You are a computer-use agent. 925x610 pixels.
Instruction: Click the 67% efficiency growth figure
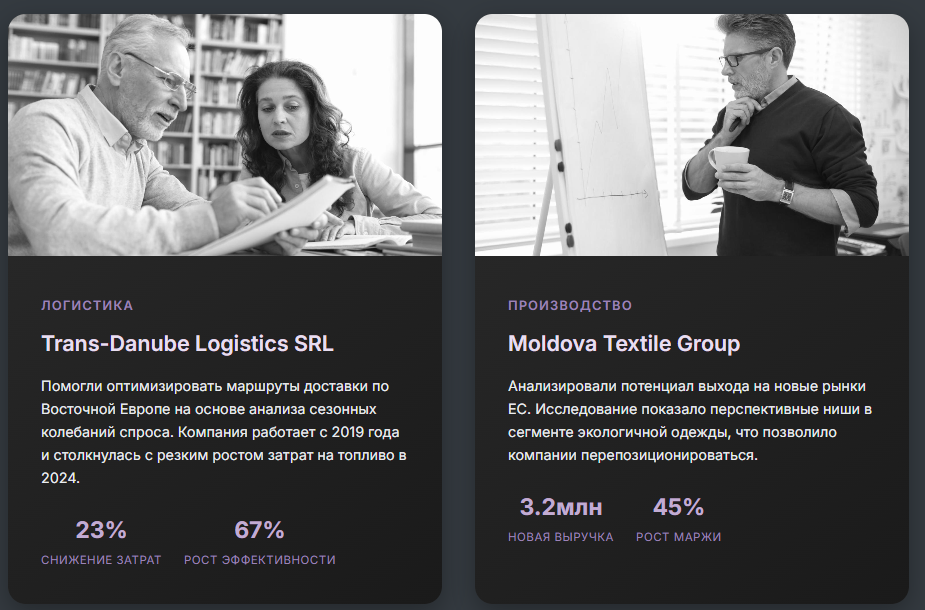click(260, 530)
